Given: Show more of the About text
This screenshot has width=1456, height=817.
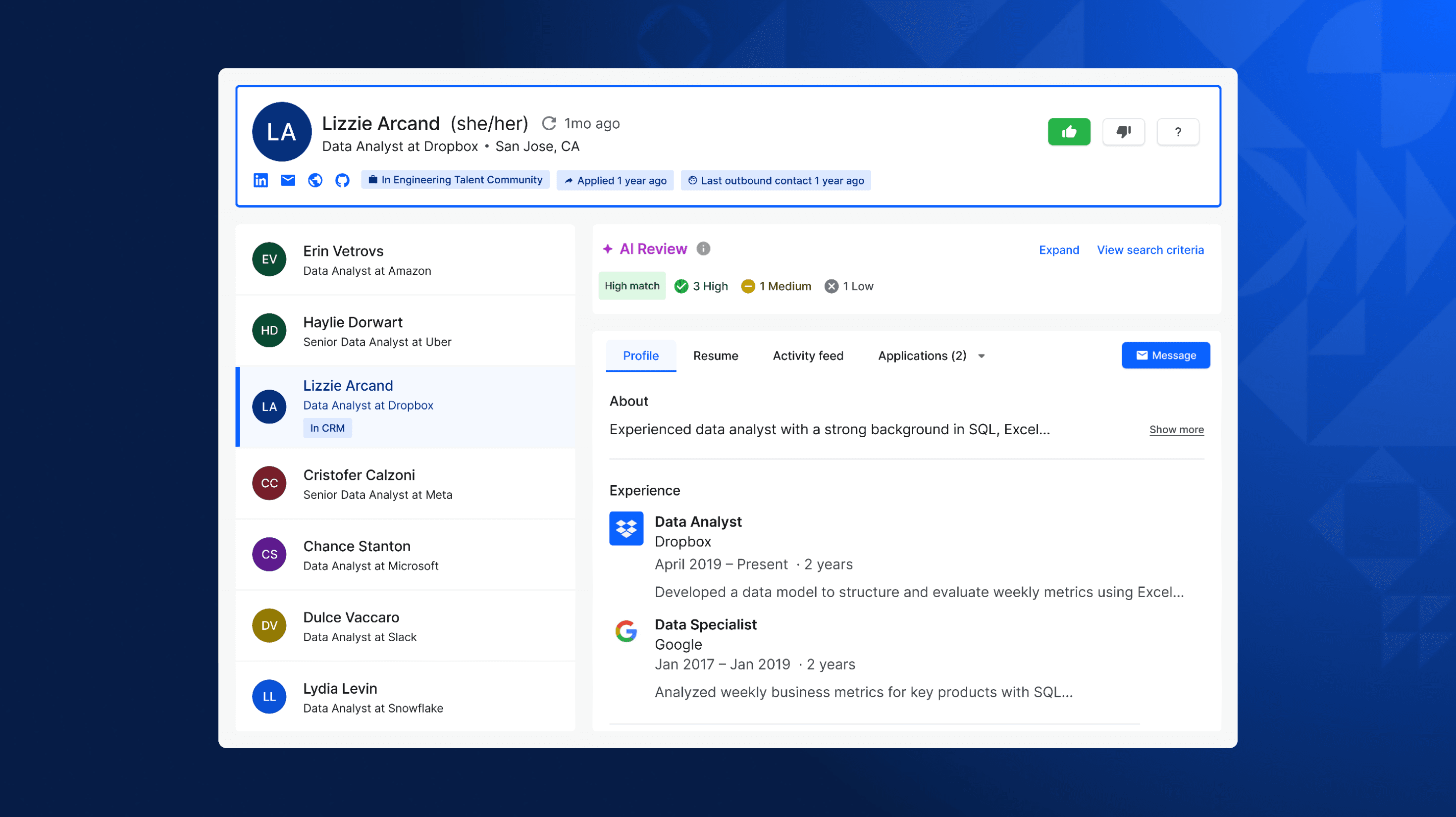Looking at the screenshot, I should [x=1176, y=429].
